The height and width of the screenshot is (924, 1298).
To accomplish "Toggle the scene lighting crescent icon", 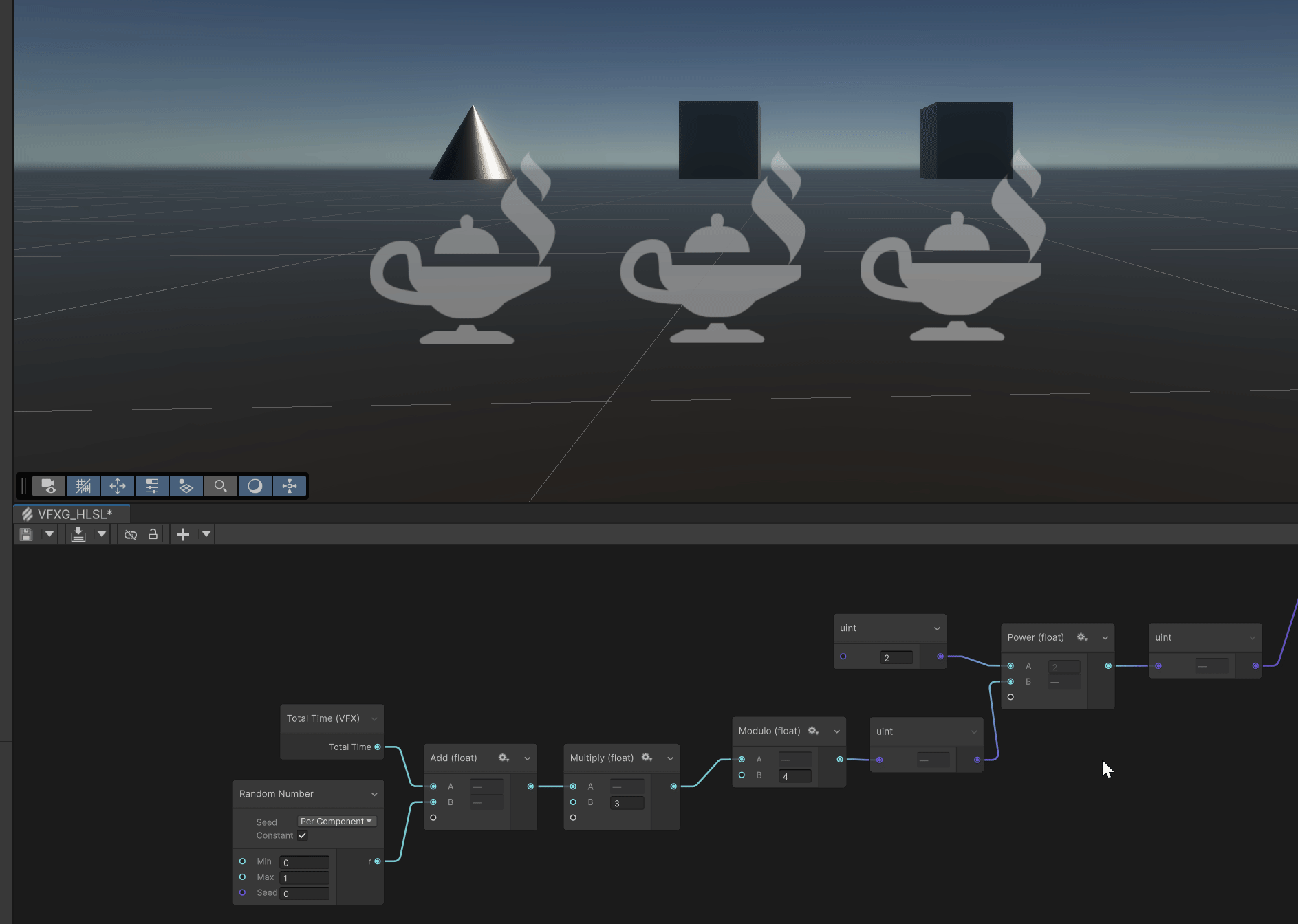I will click(255, 486).
